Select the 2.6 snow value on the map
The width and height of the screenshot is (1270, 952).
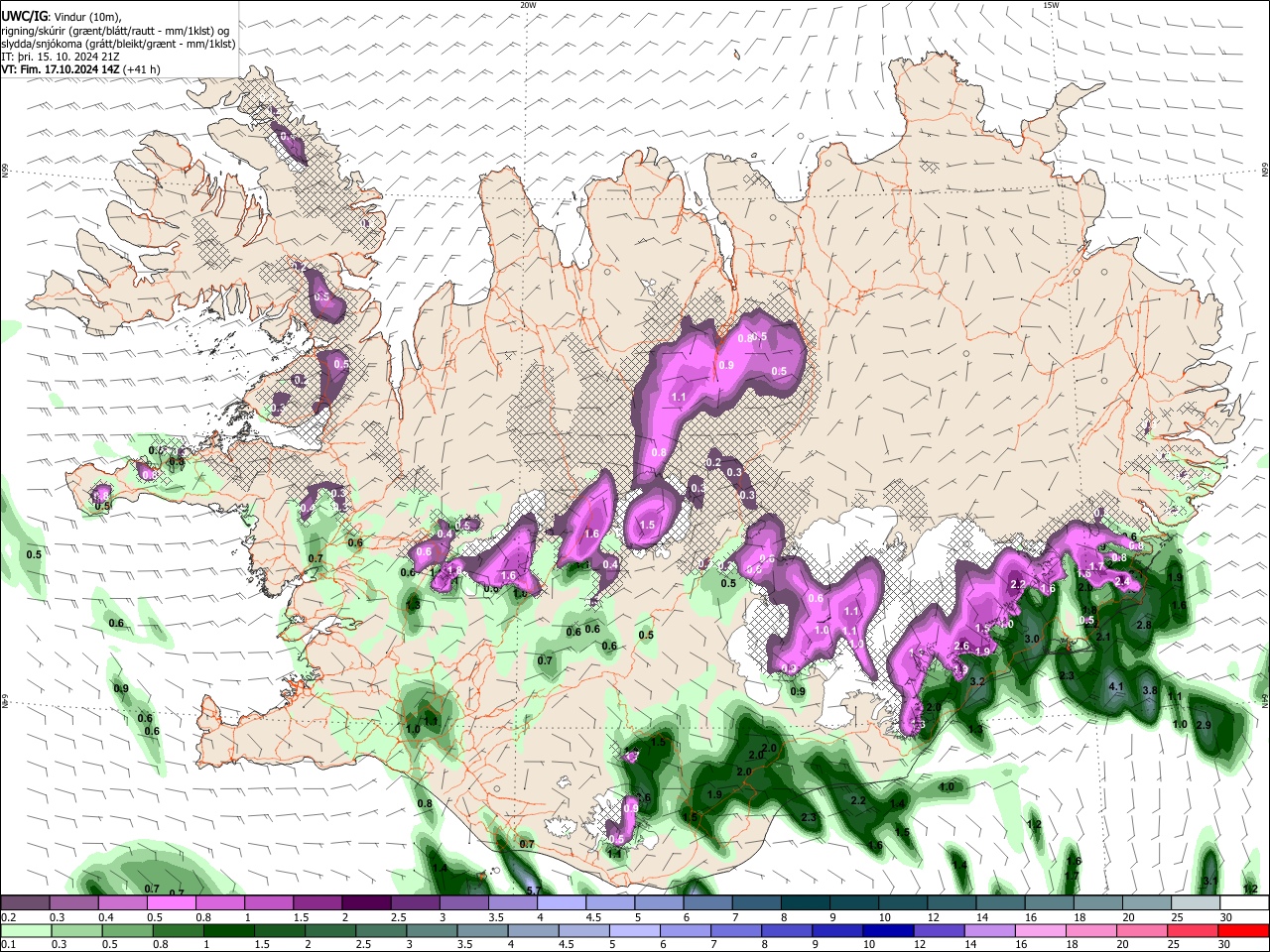(x=960, y=646)
